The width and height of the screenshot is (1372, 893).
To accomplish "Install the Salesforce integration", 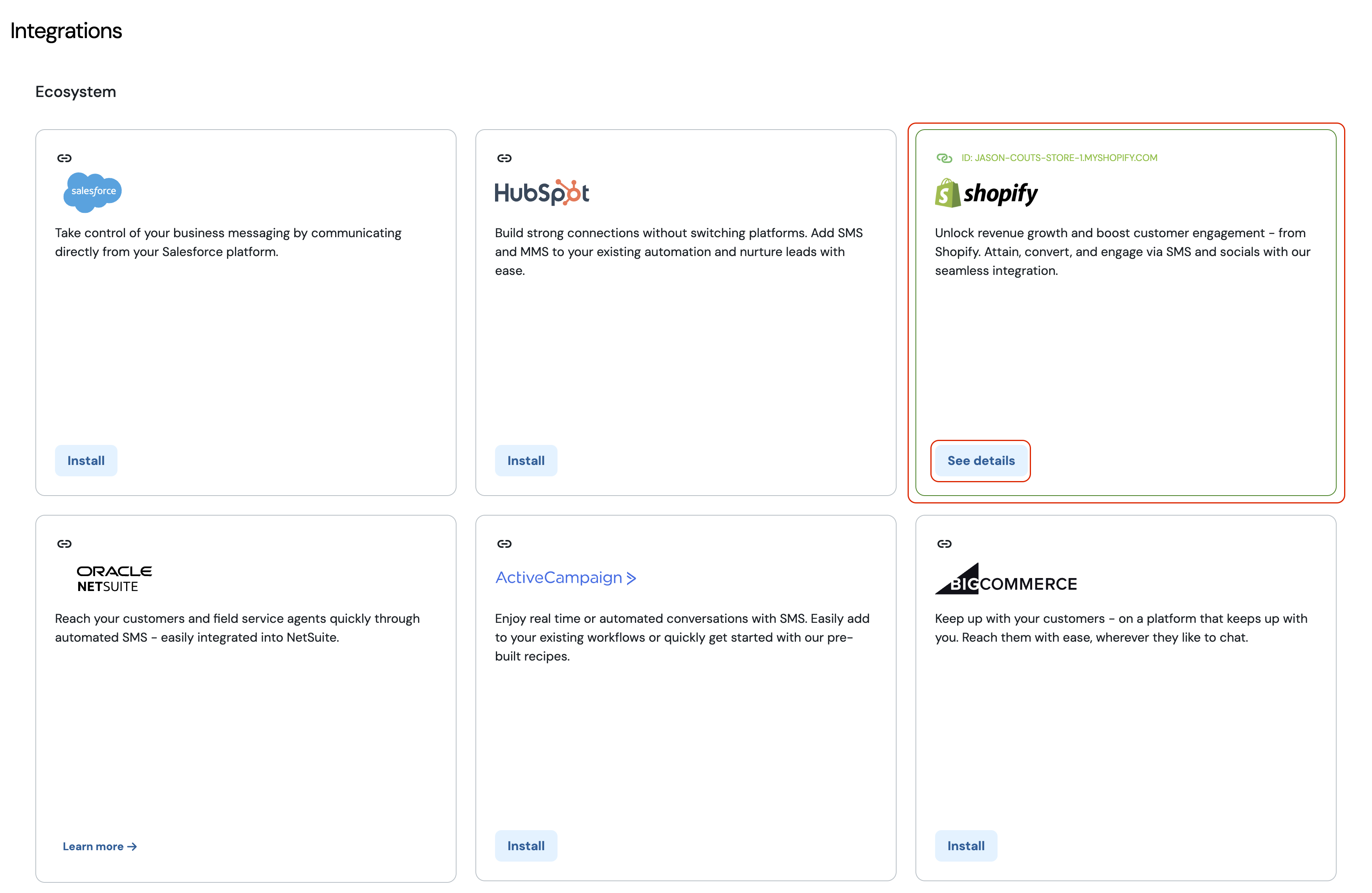I will [x=86, y=460].
